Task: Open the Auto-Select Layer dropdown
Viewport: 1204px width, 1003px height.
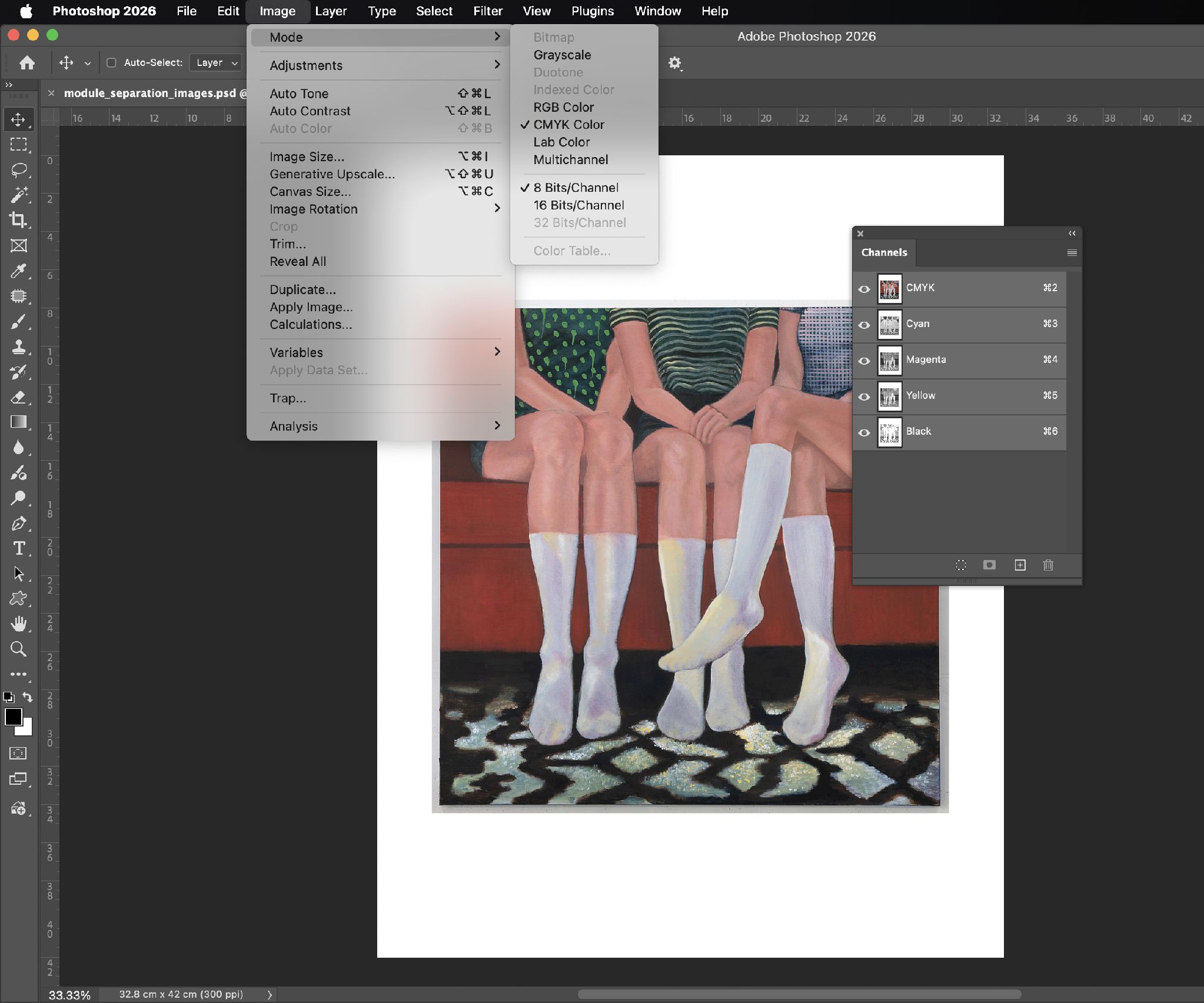Action: 216,62
